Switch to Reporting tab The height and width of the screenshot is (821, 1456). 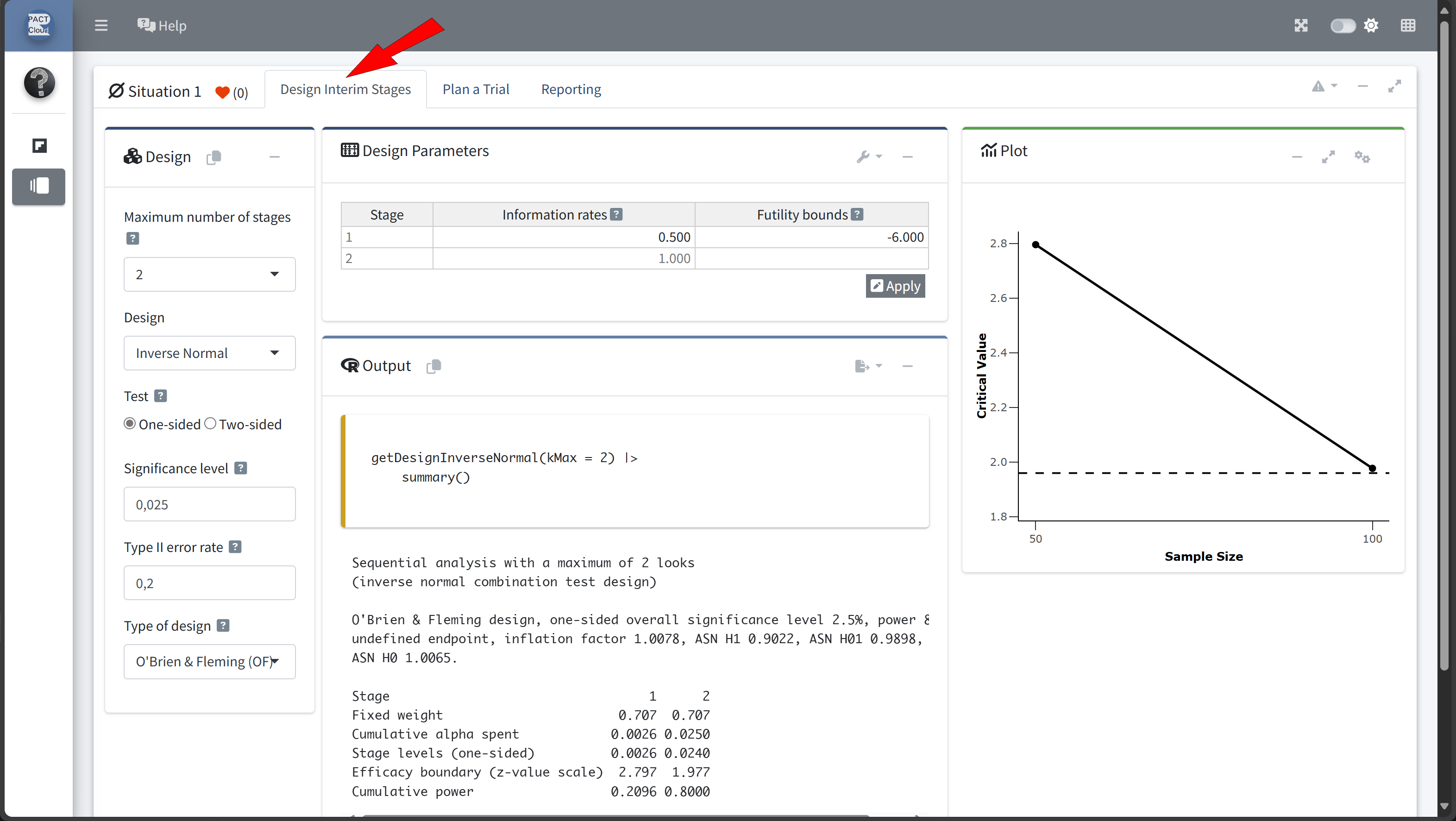click(x=571, y=89)
